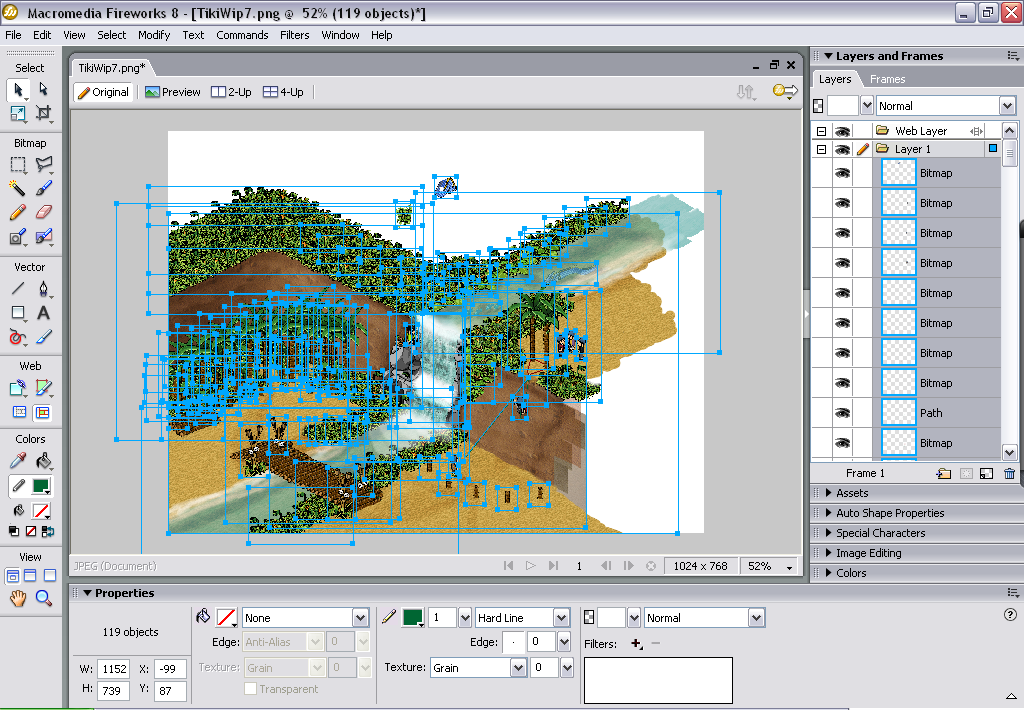Hide the Web Layer eye icon

pos(842,131)
